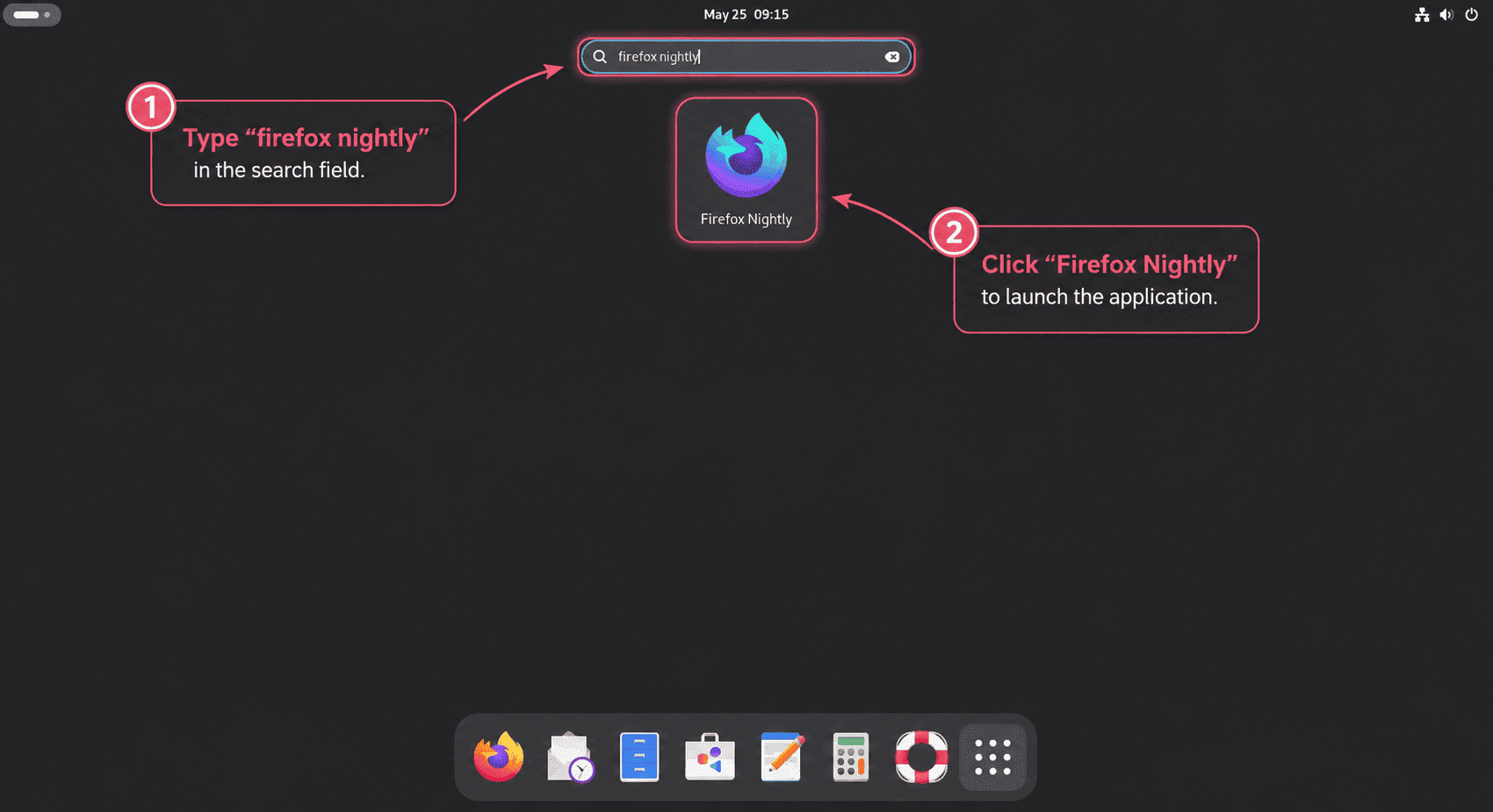
Task: Open the text editor pencil icon
Action: pyautogui.click(x=781, y=757)
